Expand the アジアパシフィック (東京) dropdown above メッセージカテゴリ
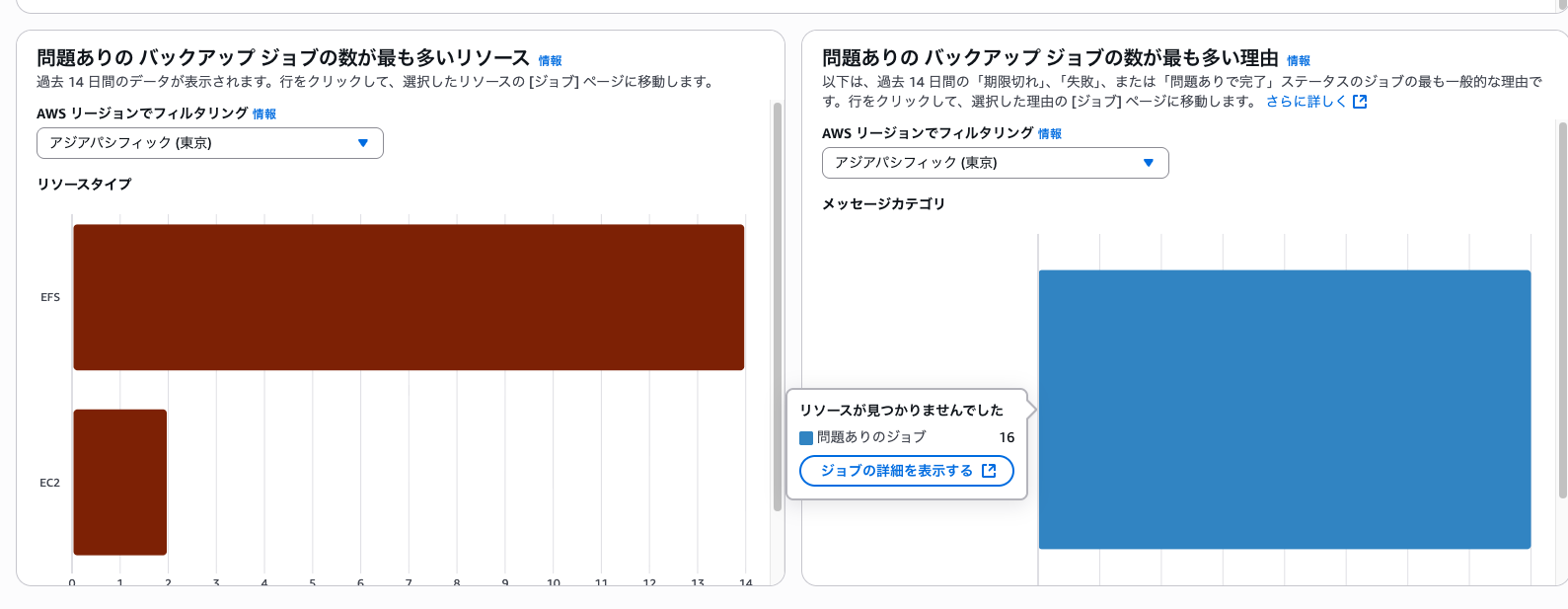 (x=995, y=163)
